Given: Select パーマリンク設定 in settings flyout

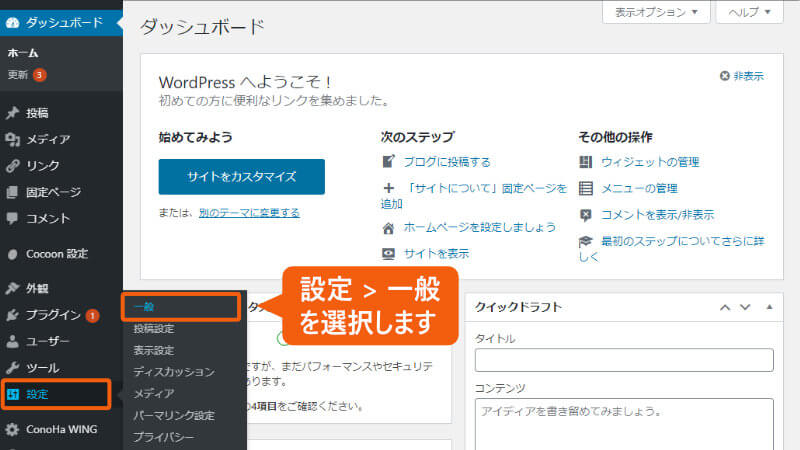Looking at the screenshot, I should click(174, 415).
